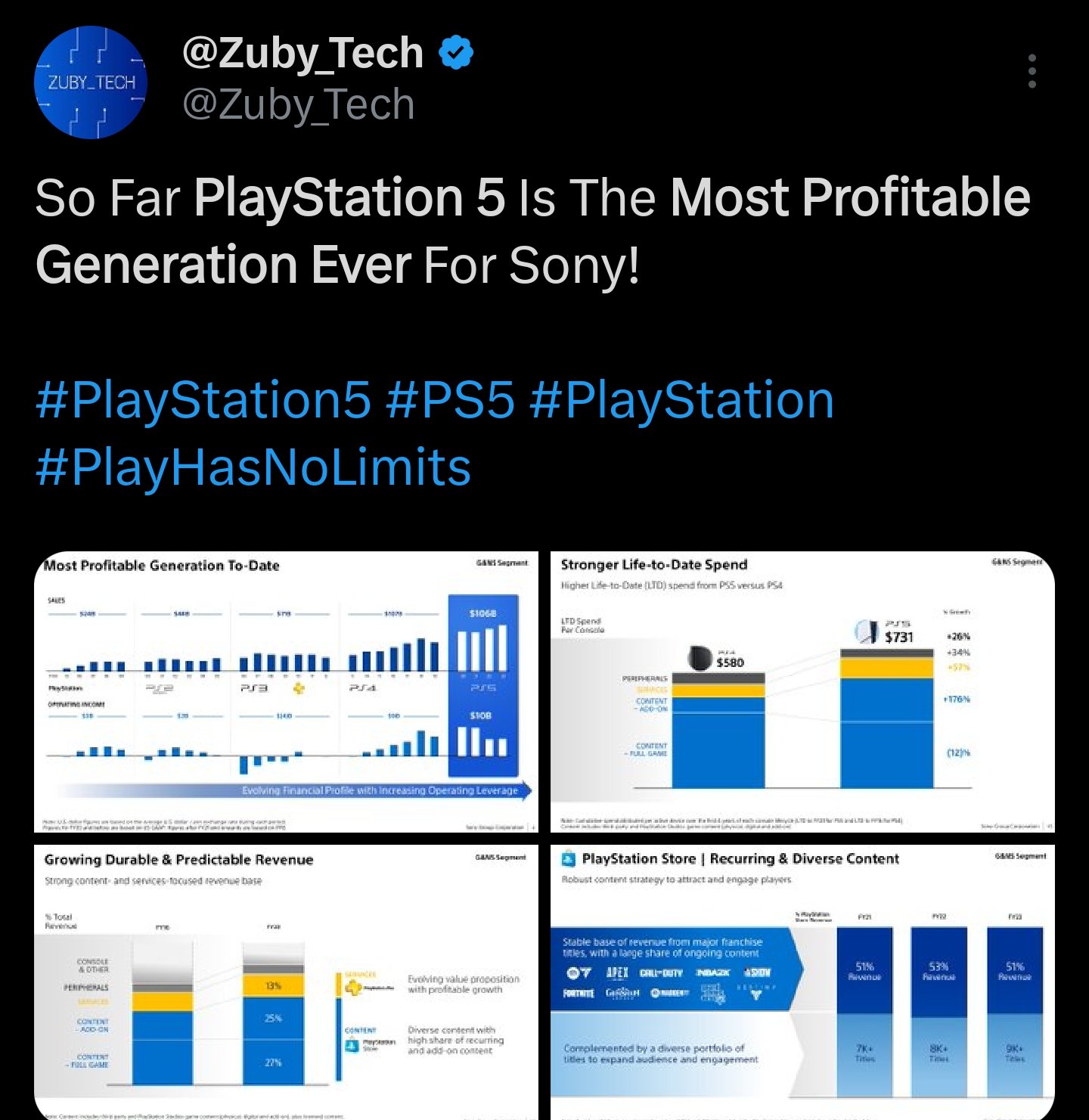The height and width of the screenshot is (1120, 1089).
Task: Click the PlayStation Store bag icon in slide title
Action: (569, 858)
